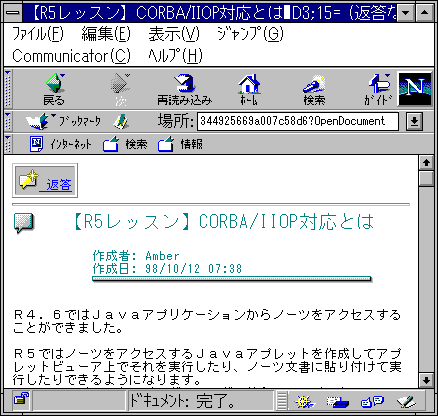This screenshot has width=438, height=416.
Task: Open the Composer pen icon in the status bar
Action: [x=407, y=401]
